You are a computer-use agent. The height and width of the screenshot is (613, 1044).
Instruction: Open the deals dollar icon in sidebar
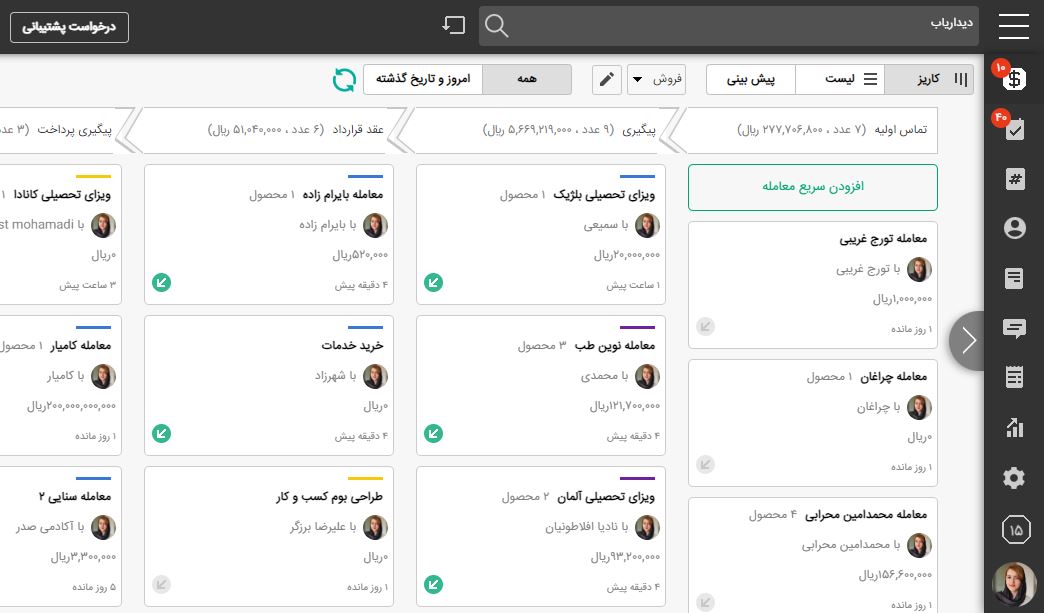click(1014, 79)
